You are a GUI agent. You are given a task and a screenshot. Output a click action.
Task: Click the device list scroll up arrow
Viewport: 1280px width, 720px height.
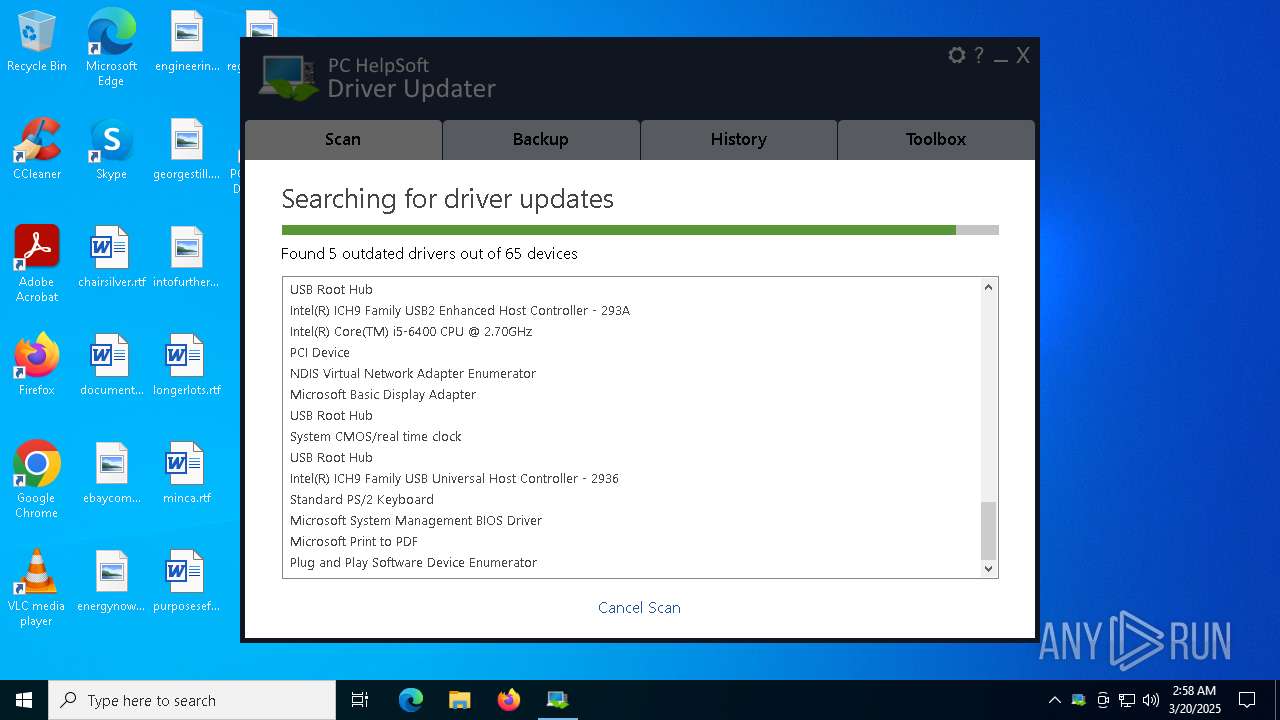click(988, 287)
